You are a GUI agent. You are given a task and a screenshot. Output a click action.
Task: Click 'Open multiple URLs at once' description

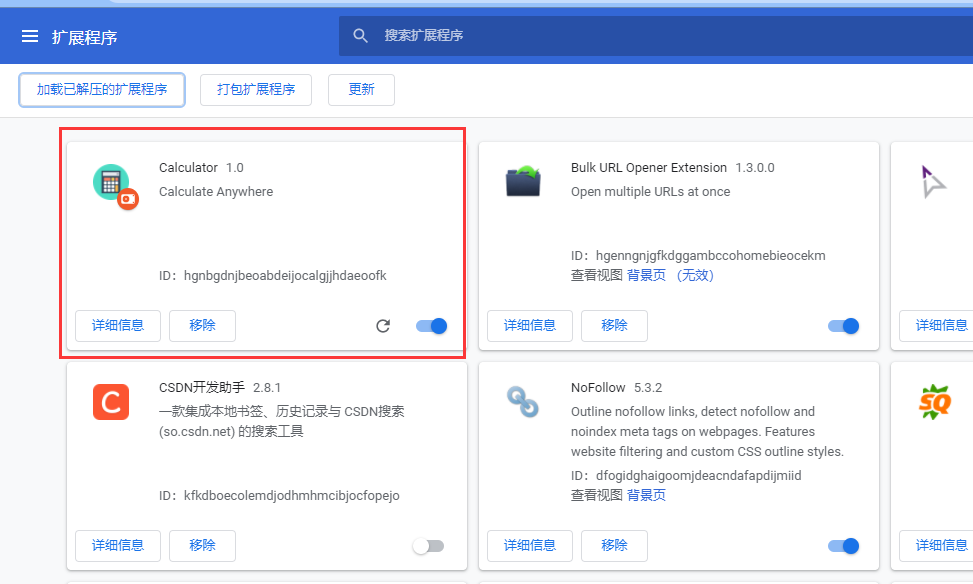coord(650,192)
